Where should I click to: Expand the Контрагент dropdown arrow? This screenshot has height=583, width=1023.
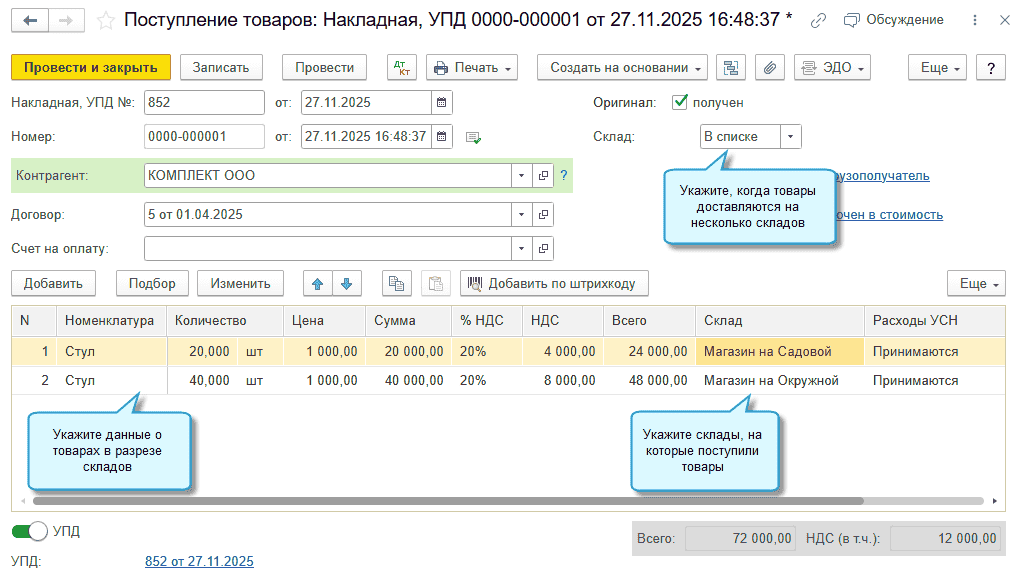pyautogui.click(x=521, y=175)
